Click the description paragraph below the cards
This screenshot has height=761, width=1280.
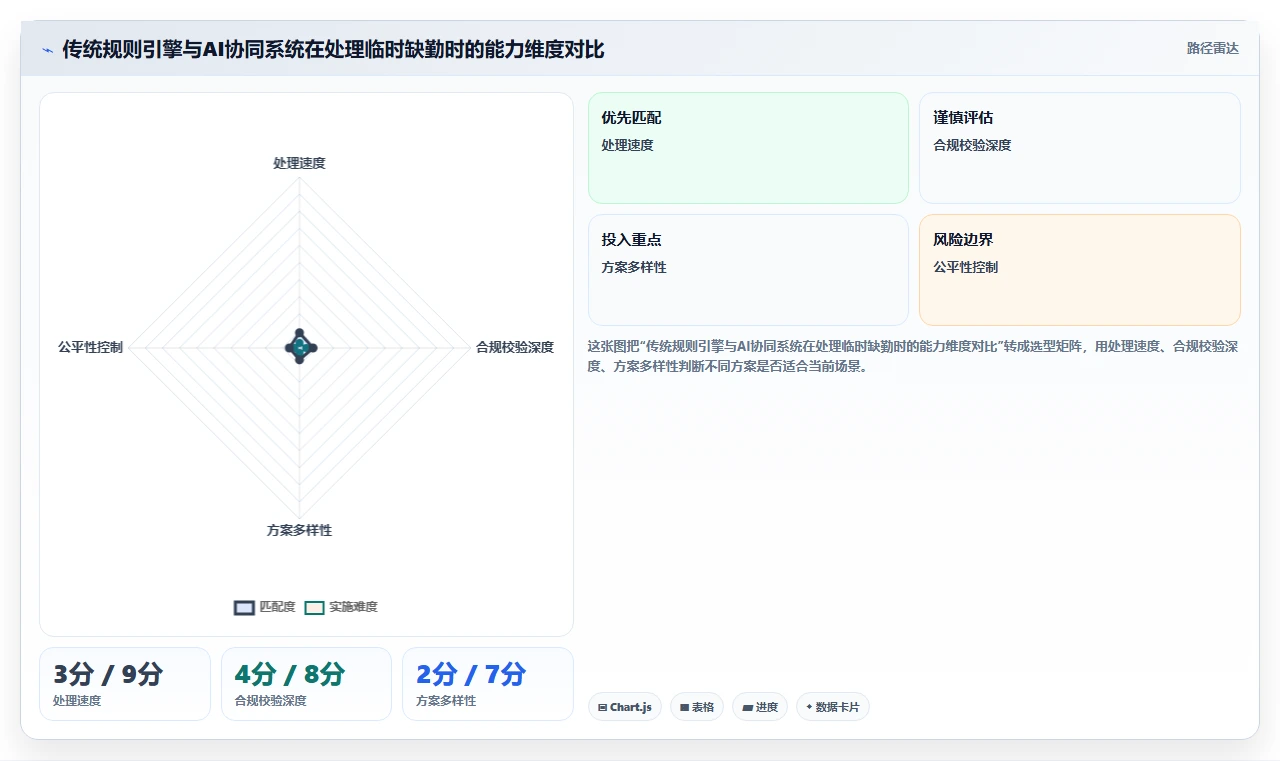(x=913, y=356)
